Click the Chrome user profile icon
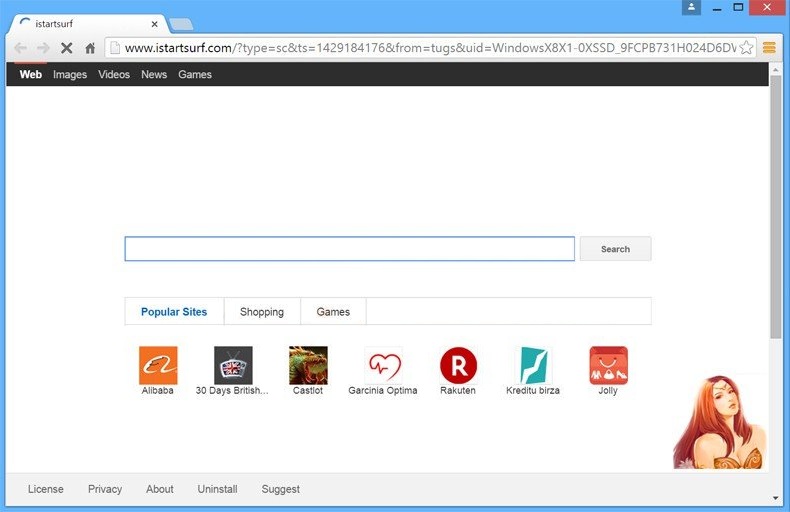 coord(691,7)
